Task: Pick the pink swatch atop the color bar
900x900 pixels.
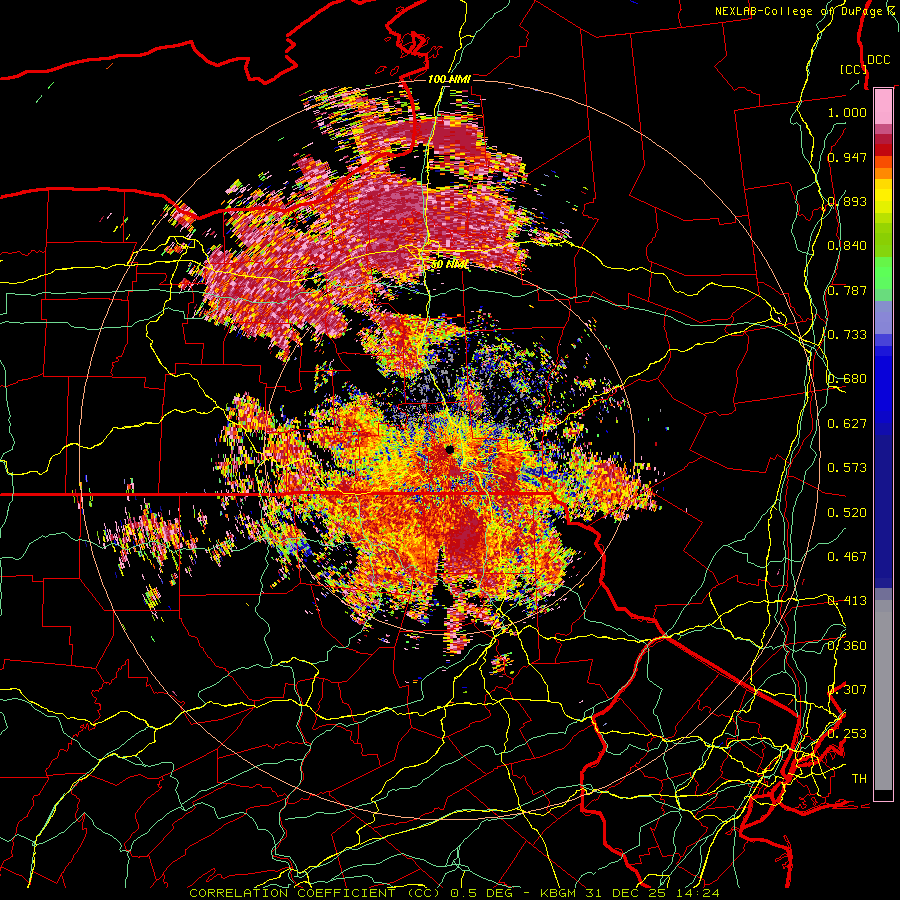Action: coord(883,107)
